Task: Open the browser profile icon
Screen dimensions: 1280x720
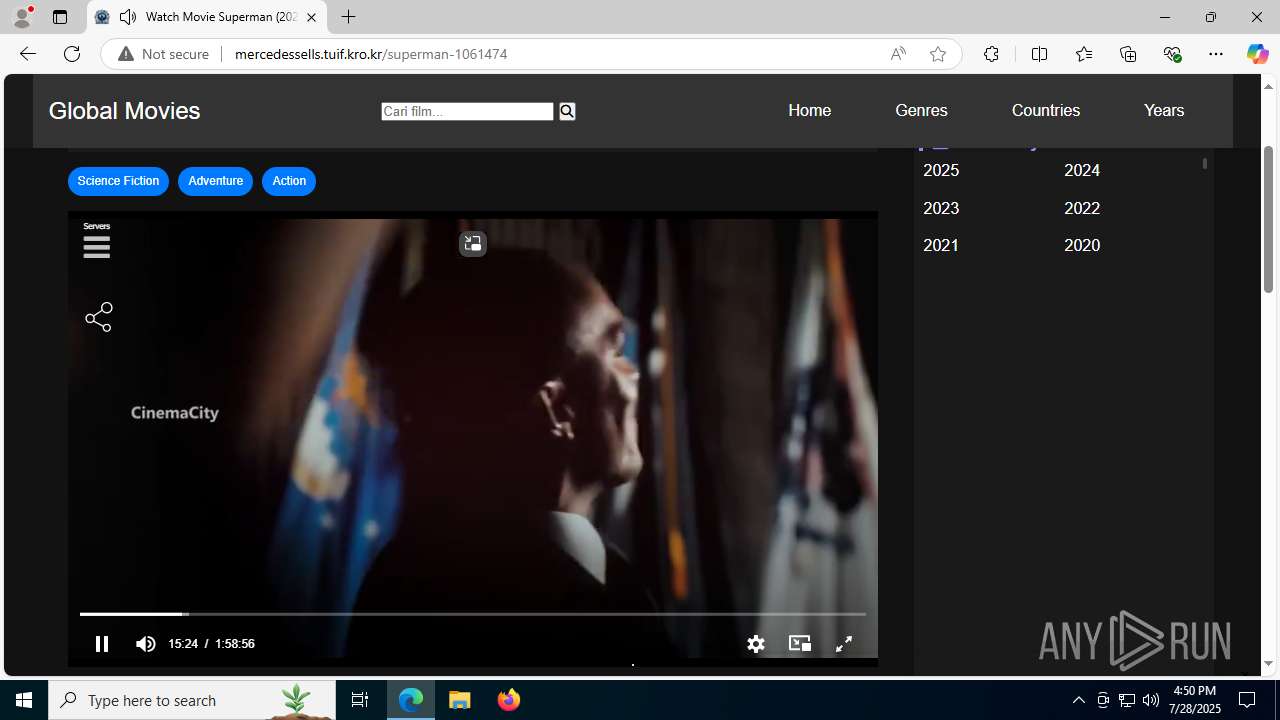Action: pyautogui.click(x=22, y=17)
